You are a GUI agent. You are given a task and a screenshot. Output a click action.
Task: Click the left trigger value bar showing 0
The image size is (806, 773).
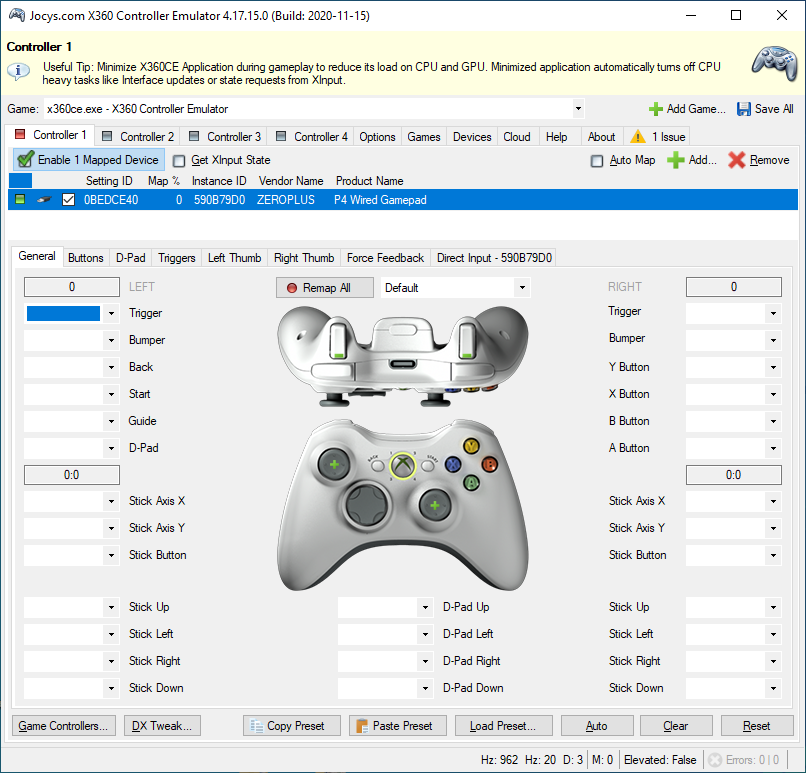click(x=72, y=287)
